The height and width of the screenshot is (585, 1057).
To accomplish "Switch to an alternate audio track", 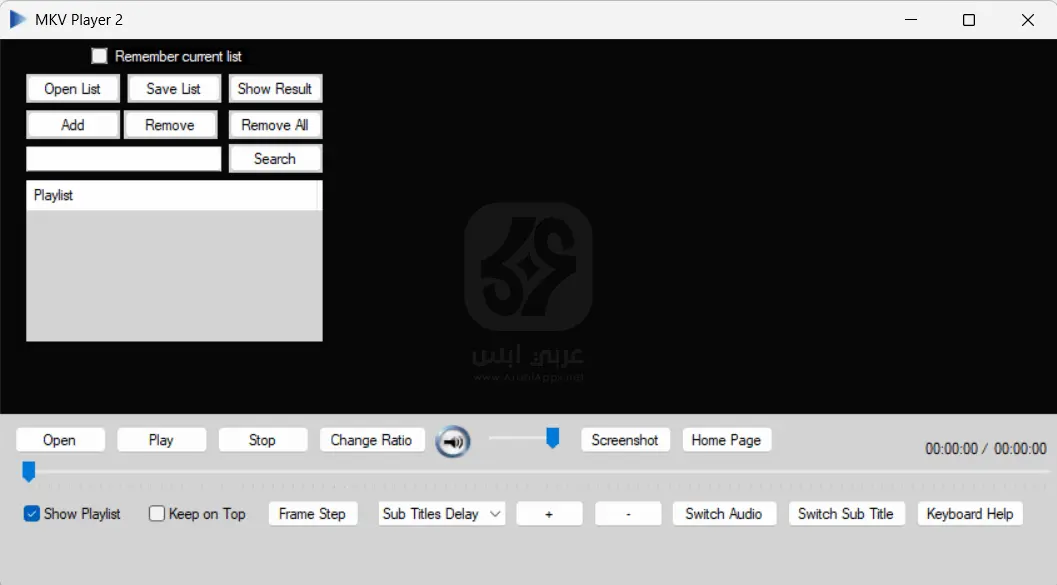I will click(724, 513).
